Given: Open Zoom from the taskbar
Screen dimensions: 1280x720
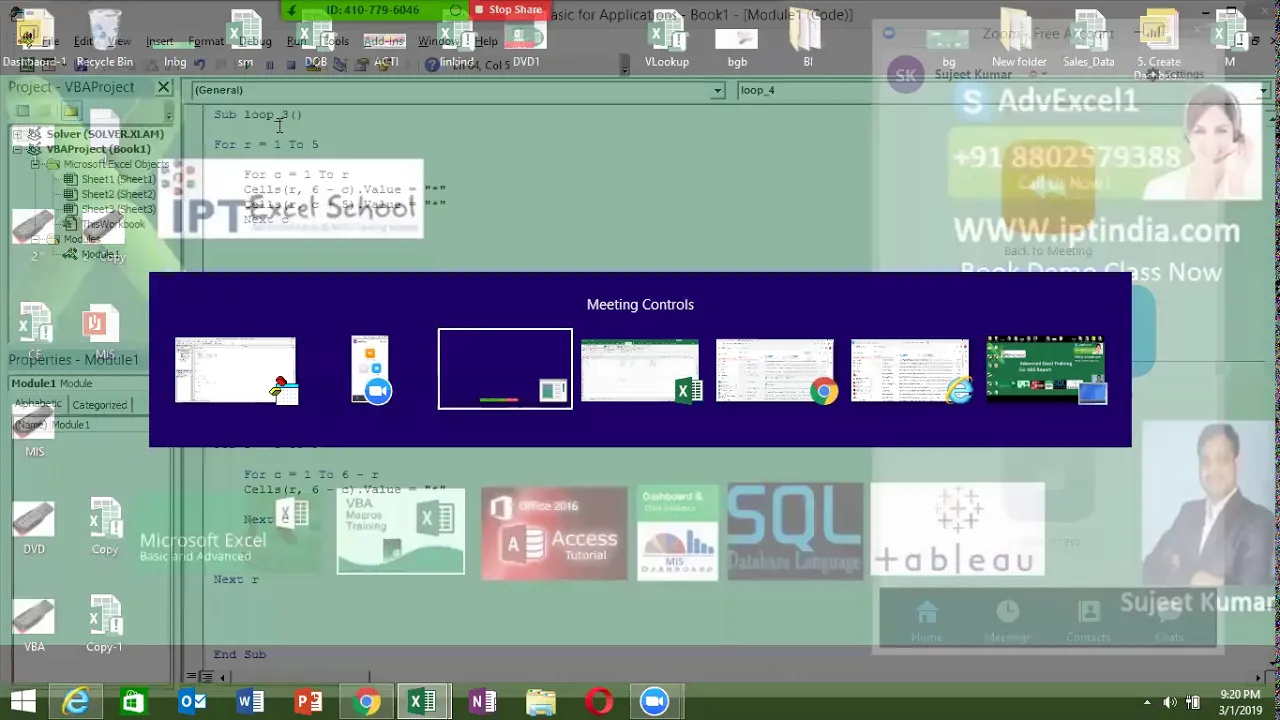Looking at the screenshot, I should 654,702.
